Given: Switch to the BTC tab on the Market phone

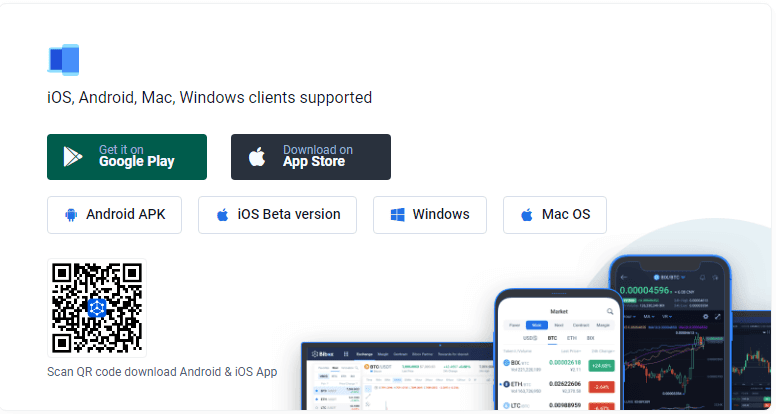Looking at the screenshot, I should (552, 338).
